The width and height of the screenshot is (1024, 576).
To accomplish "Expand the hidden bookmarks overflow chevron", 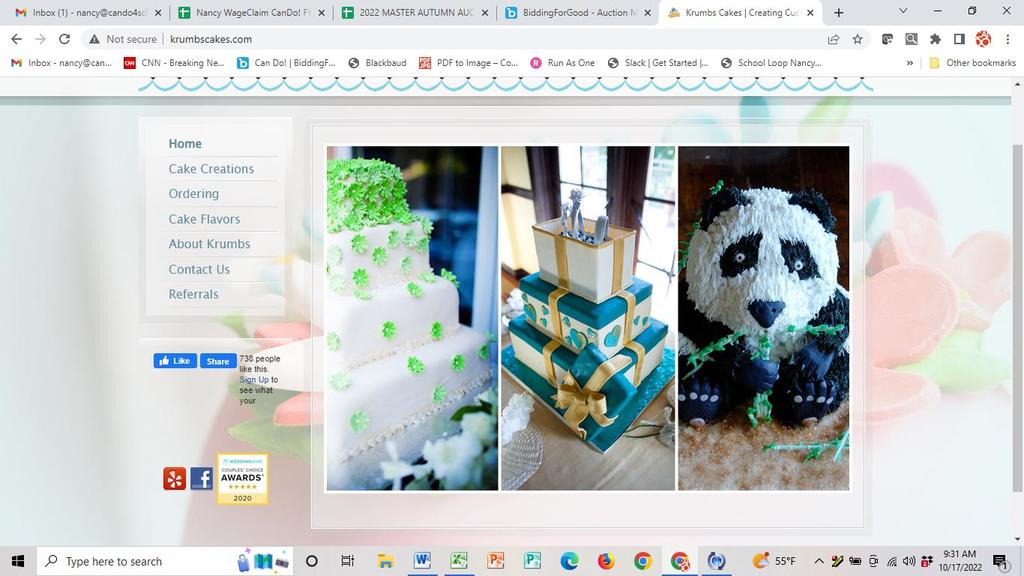I will (x=909, y=63).
